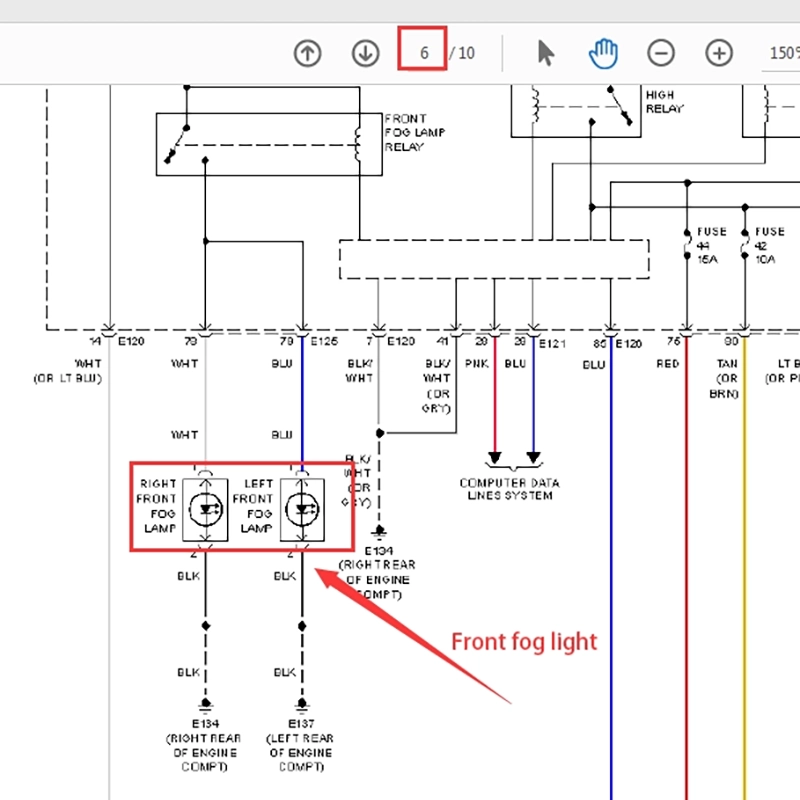800x800 pixels.
Task: Go to the next page using down arrow
Action: [x=364, y=53]
